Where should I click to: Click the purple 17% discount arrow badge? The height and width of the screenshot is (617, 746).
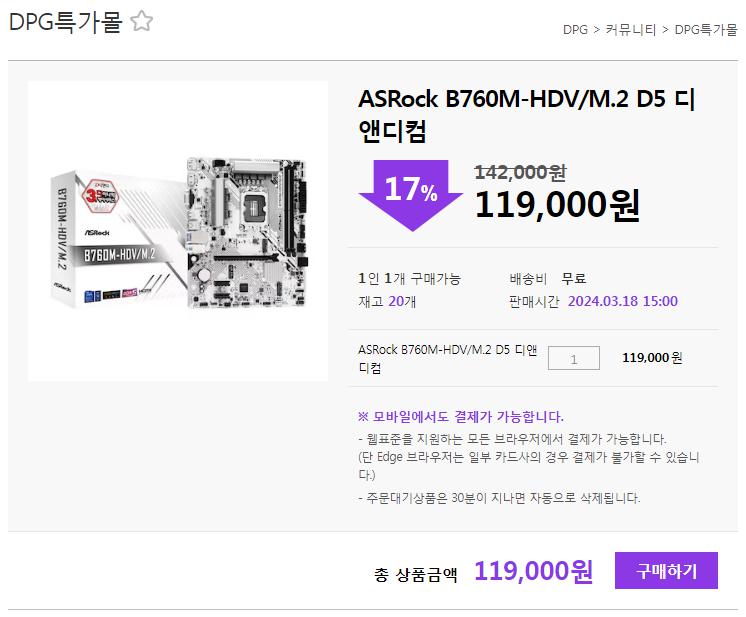click(x=411, y=195)
